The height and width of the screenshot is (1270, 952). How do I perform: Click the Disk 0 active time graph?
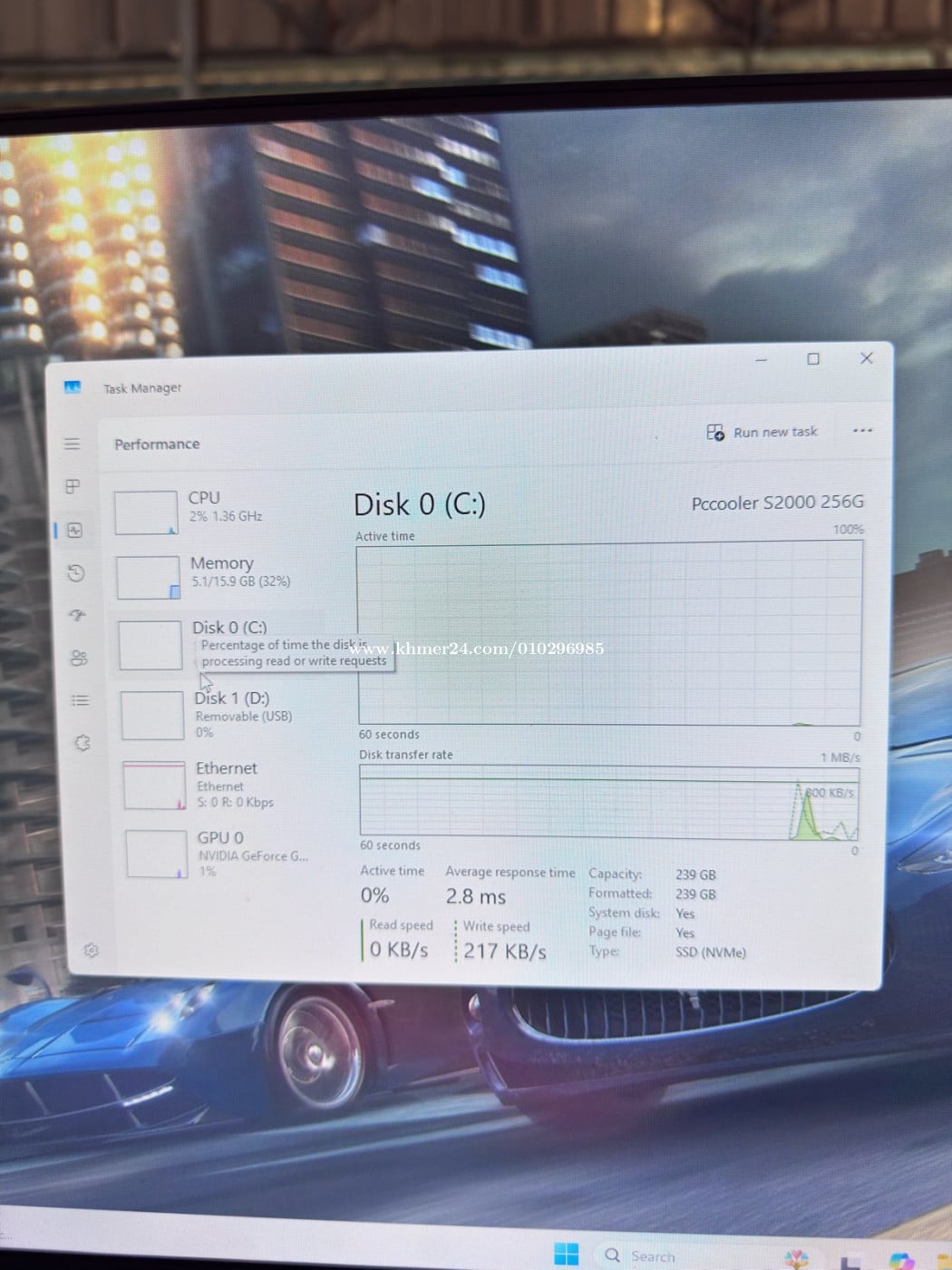(609, 633)
